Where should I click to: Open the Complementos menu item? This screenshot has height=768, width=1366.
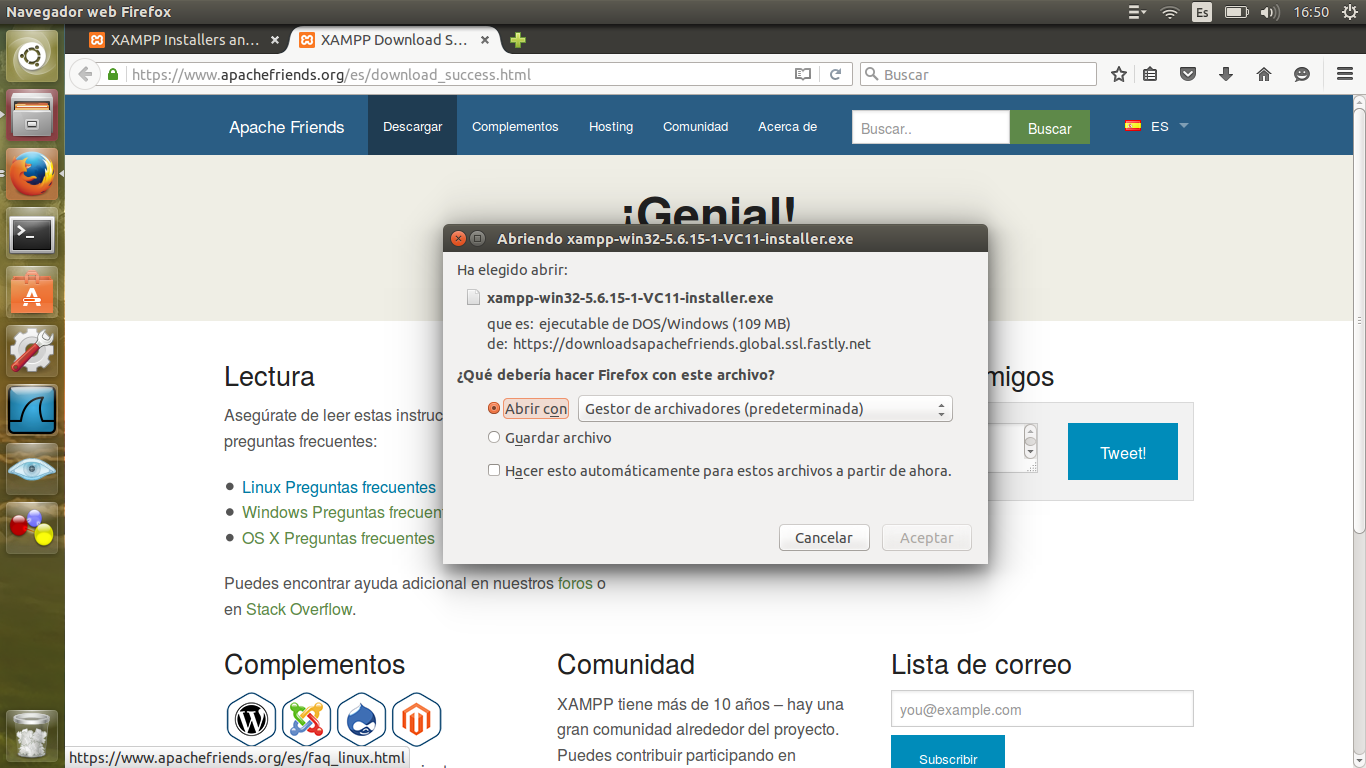(x=515, y=126)
